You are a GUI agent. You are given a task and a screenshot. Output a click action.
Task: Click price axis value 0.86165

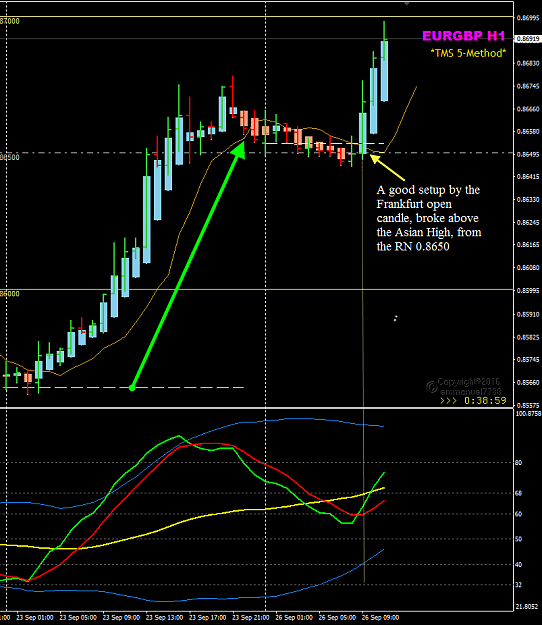(528, 245)
